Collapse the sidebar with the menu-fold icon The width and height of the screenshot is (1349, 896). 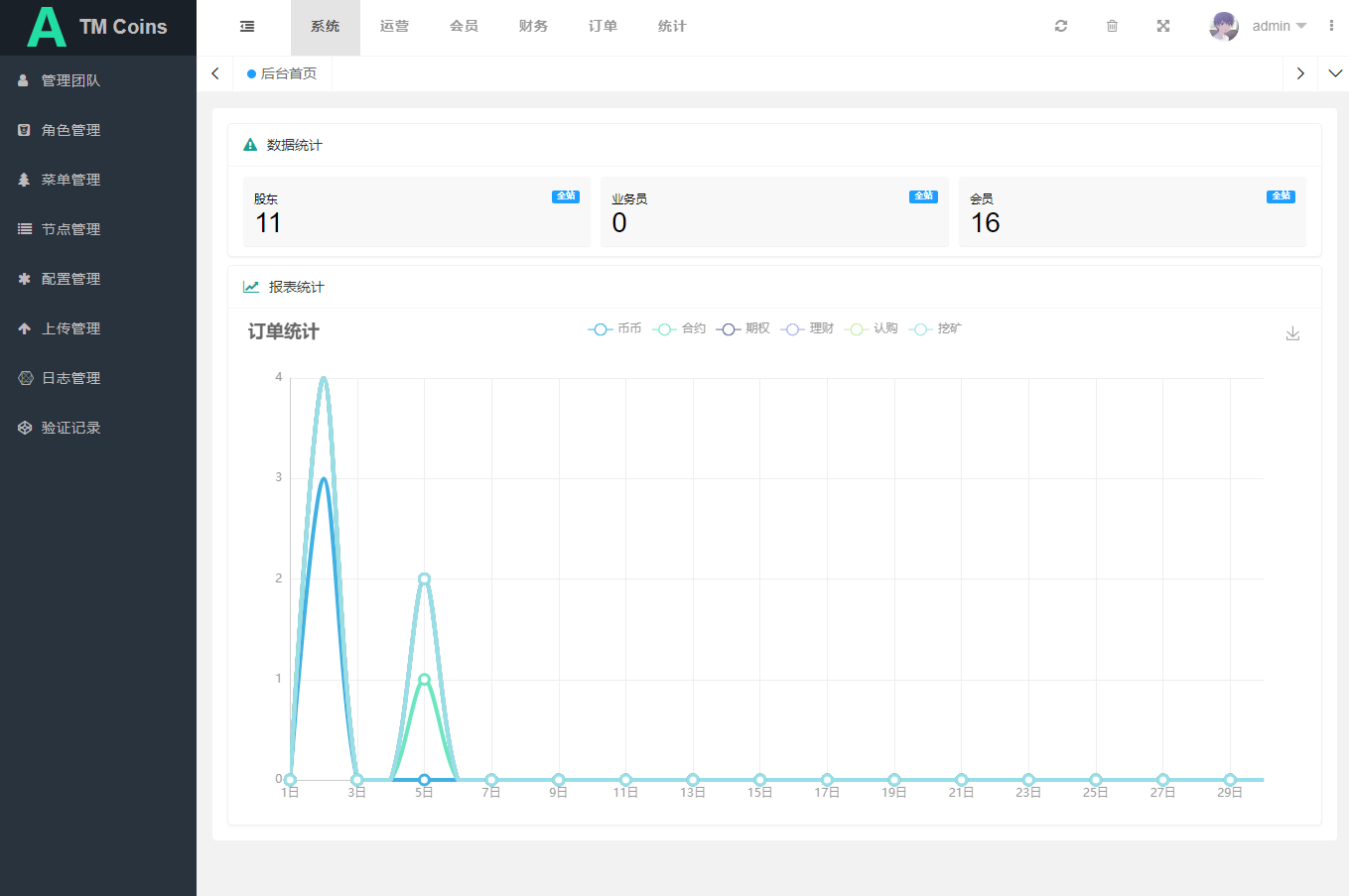click(x=247, y=27)
